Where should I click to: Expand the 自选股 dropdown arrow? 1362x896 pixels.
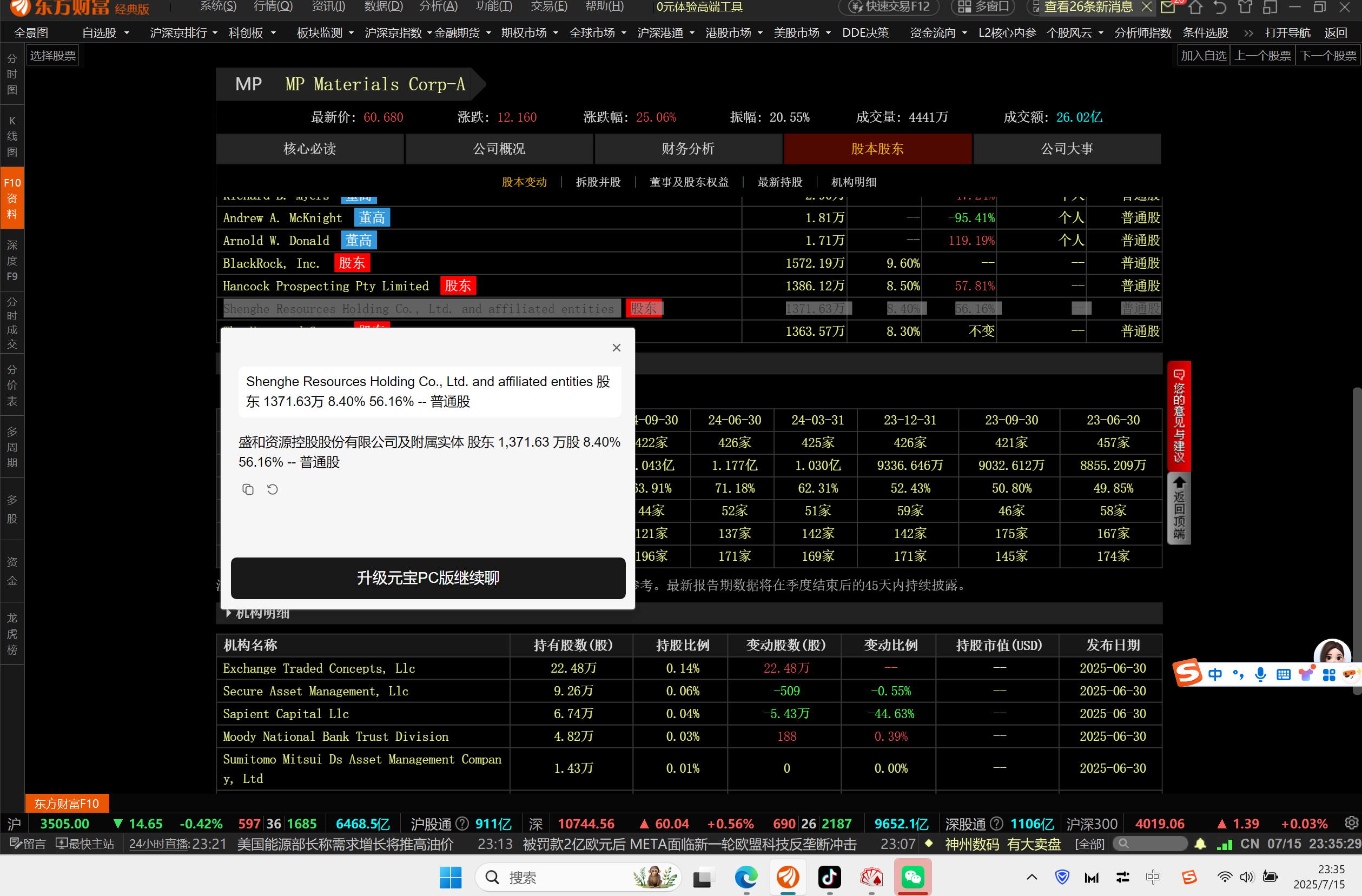(x=127, y=33)
